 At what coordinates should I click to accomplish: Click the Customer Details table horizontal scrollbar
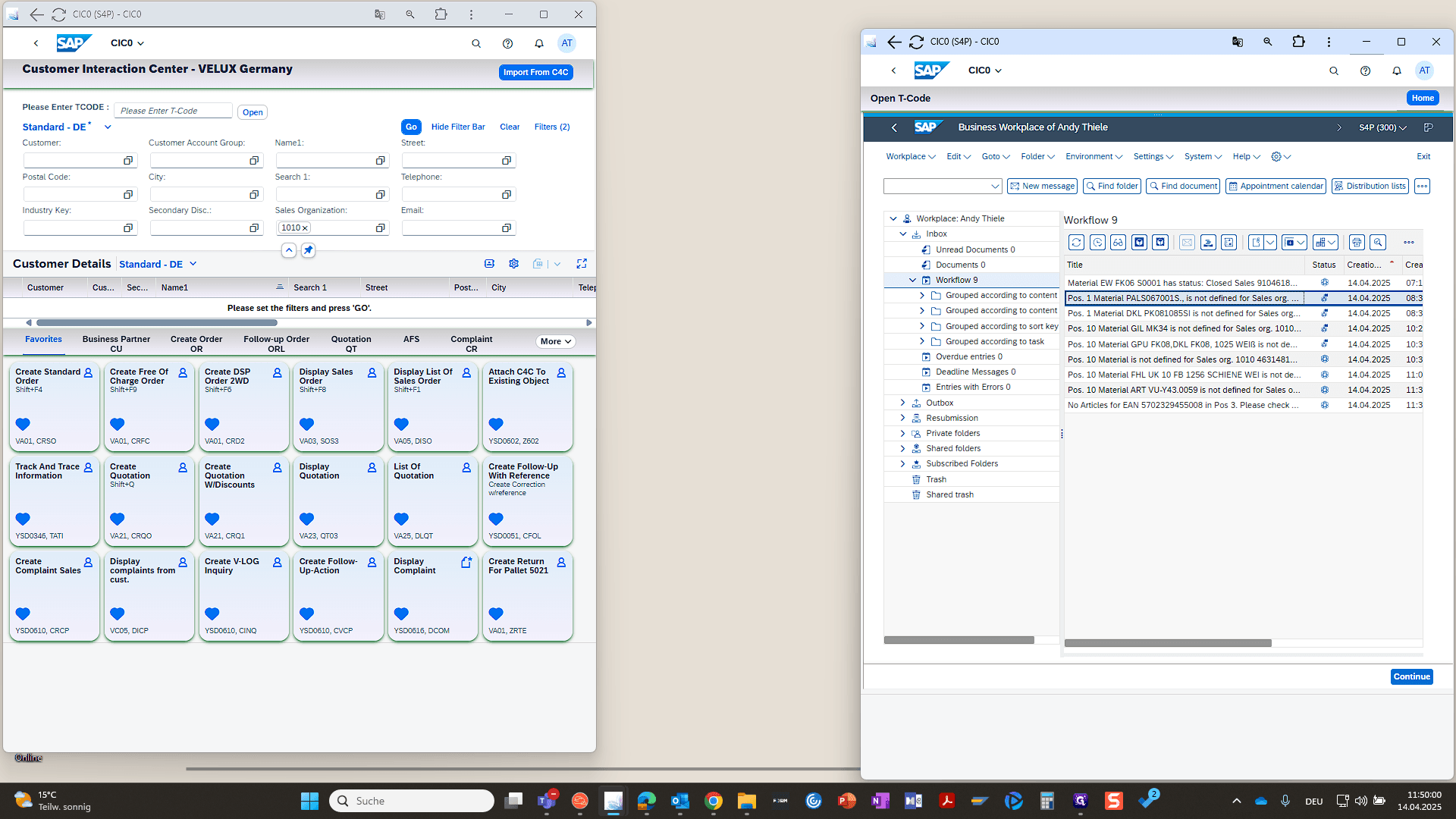pyautogui.click(x=158, y=323)
